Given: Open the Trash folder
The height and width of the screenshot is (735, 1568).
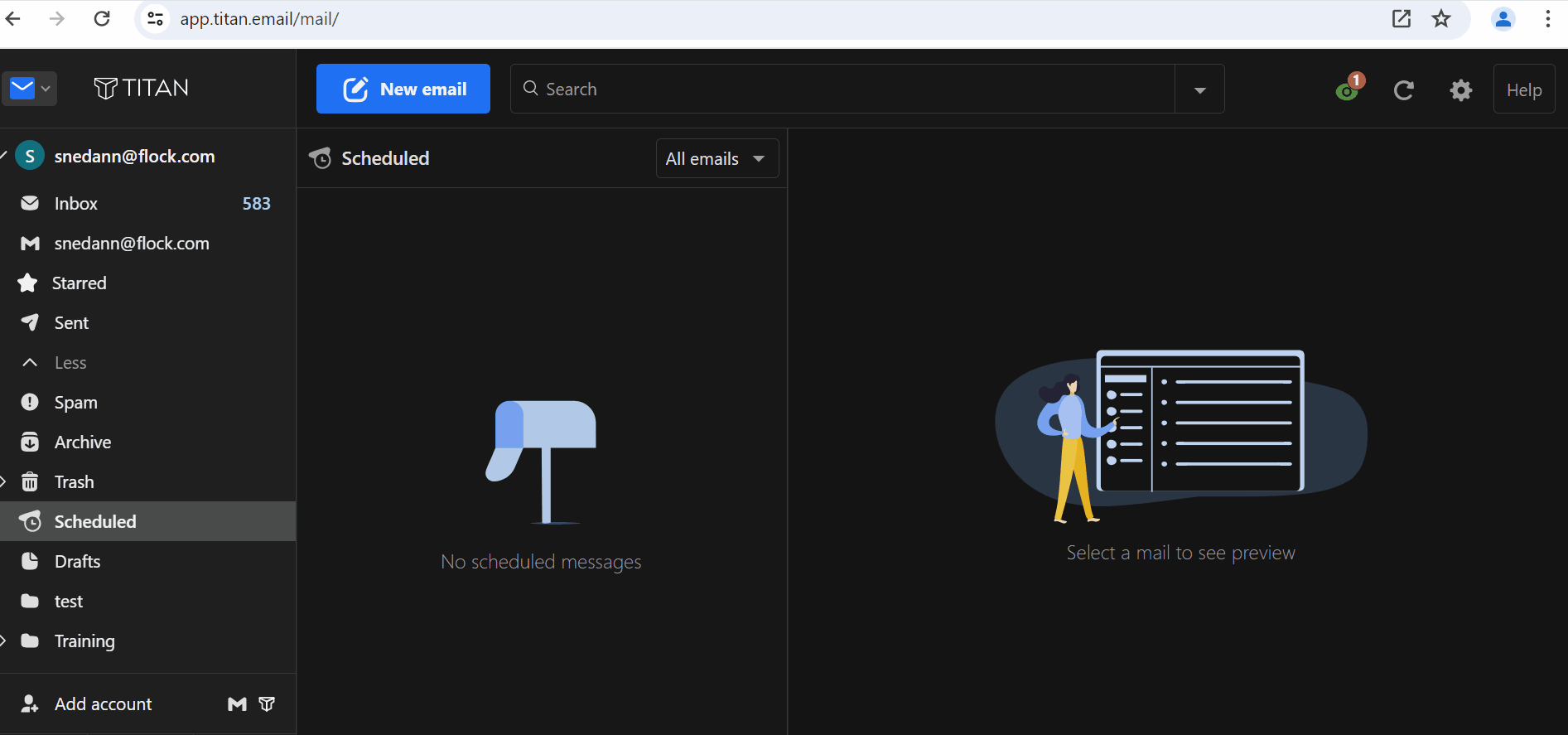Looking at the screenshot, I should click(x=147, y=481).
